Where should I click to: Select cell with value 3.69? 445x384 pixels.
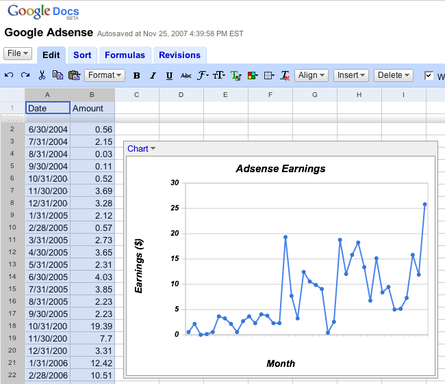pyautogui.click(x=92, y=191)
